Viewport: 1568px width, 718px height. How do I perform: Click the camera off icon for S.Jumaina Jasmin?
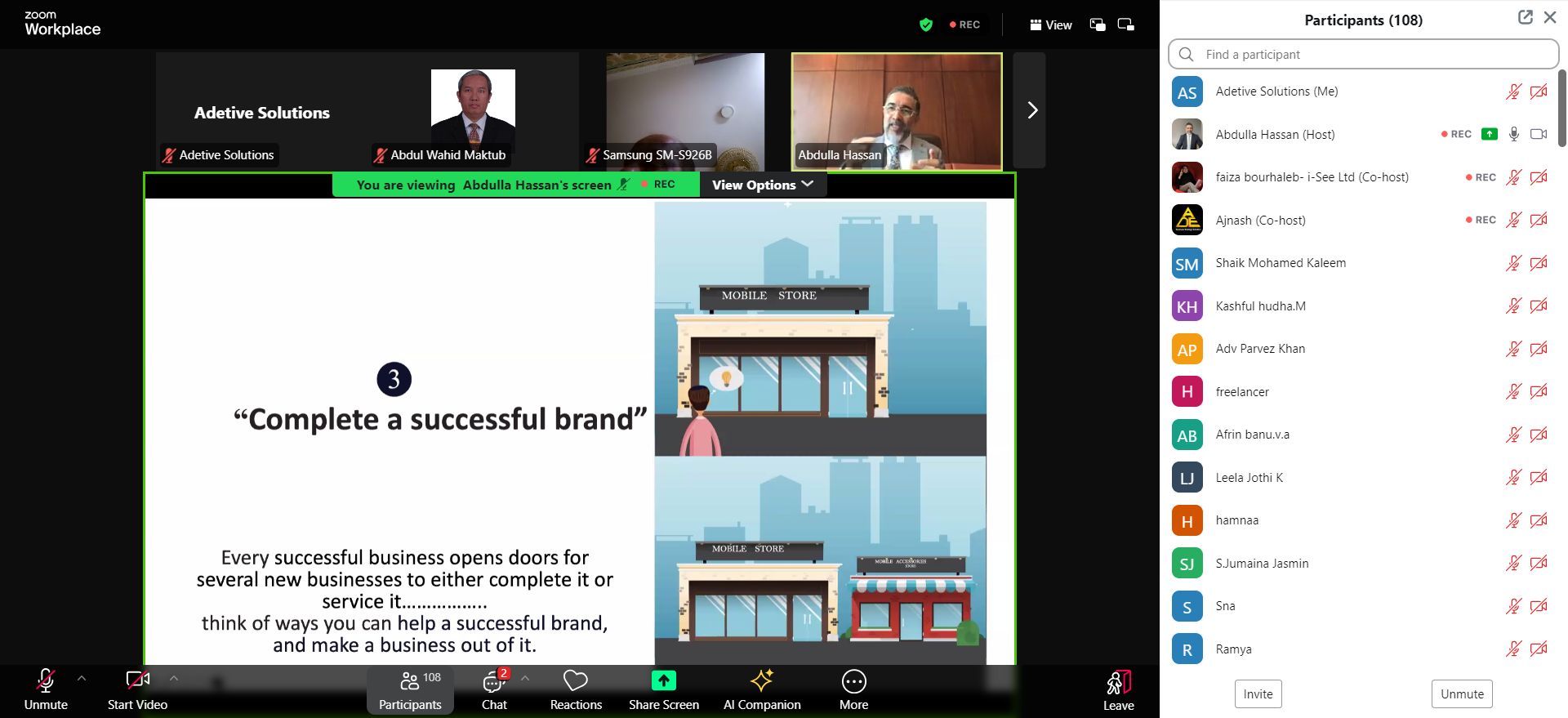pyautogui.click(x=1539, y=564)
